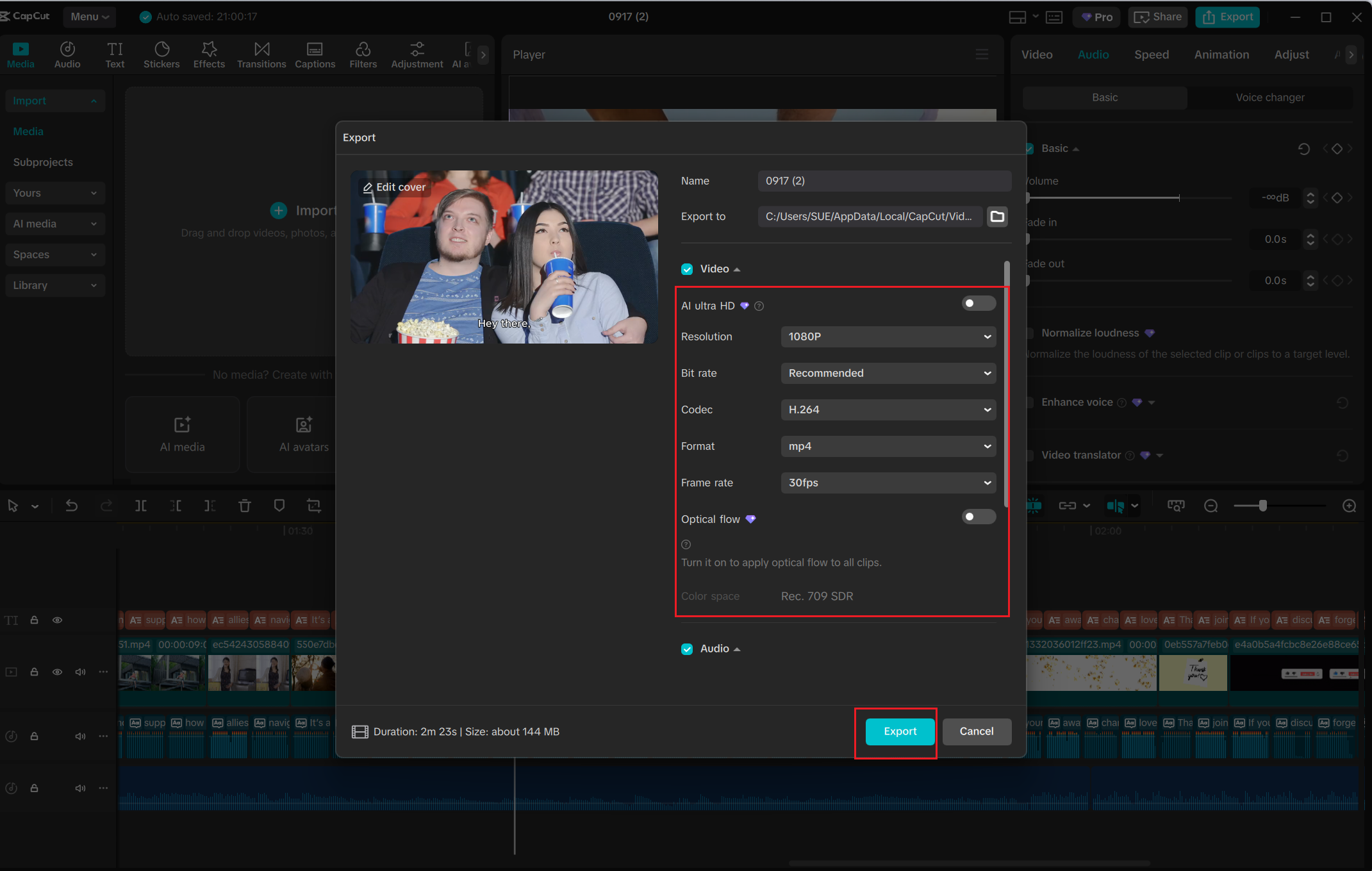Expand the Library section in left sidebar
The image size is (1372, 871).
(55, 285)
